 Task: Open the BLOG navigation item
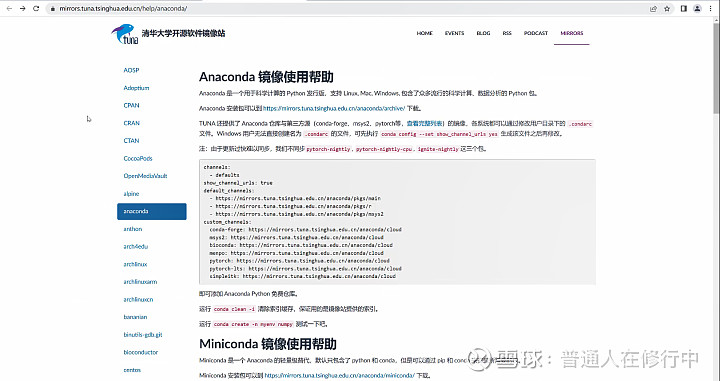coord(484,34)
